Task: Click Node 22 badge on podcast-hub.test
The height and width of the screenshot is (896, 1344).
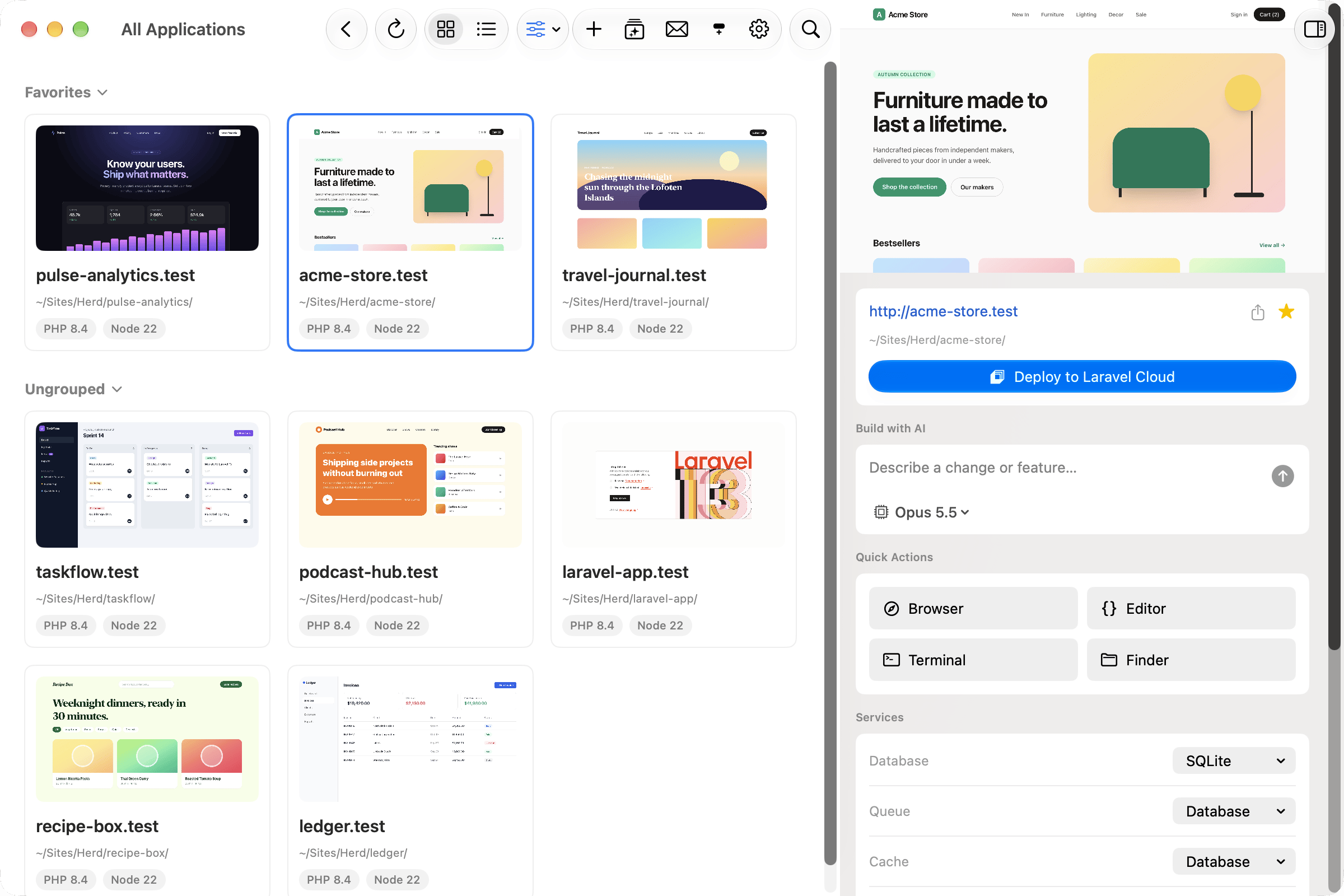Action: tap(397, 625)
